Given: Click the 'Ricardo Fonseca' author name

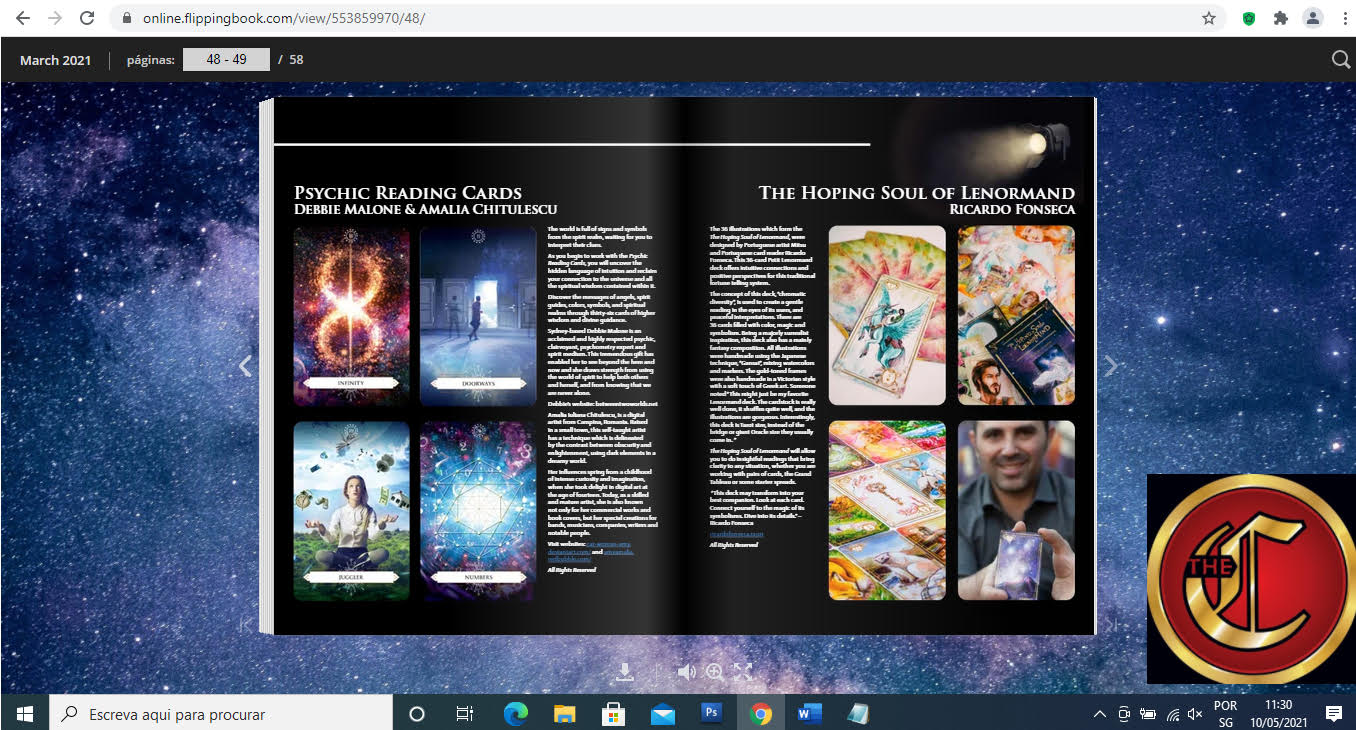Looking at the screenshot, I should coord(1012,209).
